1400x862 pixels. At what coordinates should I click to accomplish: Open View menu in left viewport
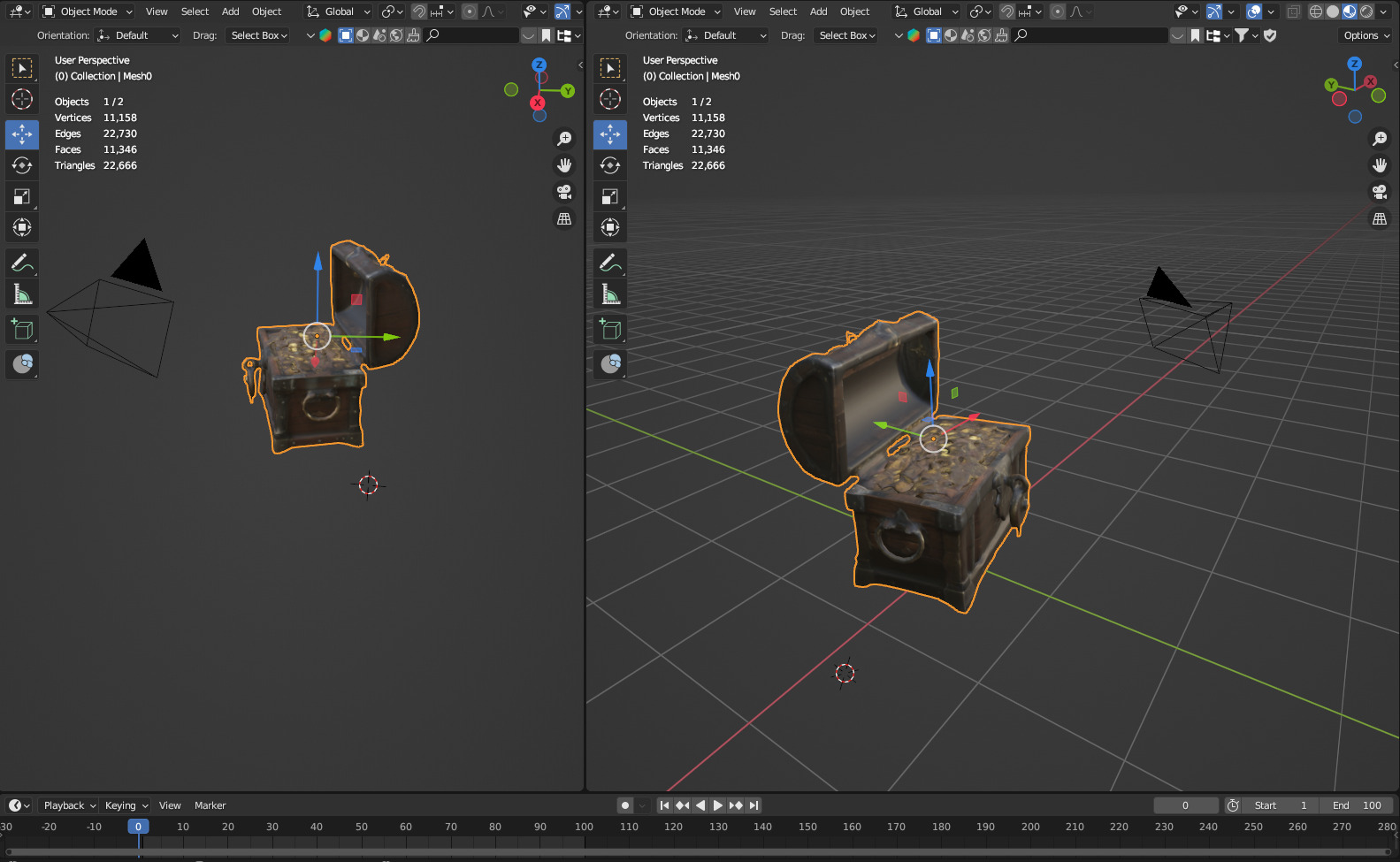point(157,11)
